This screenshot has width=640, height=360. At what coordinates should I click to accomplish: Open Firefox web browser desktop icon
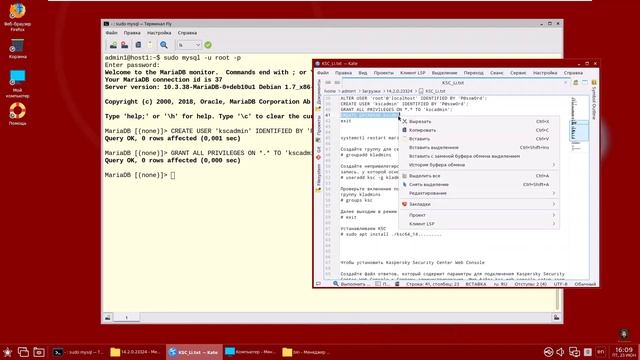pyautogui.click(x=18, y=16)
